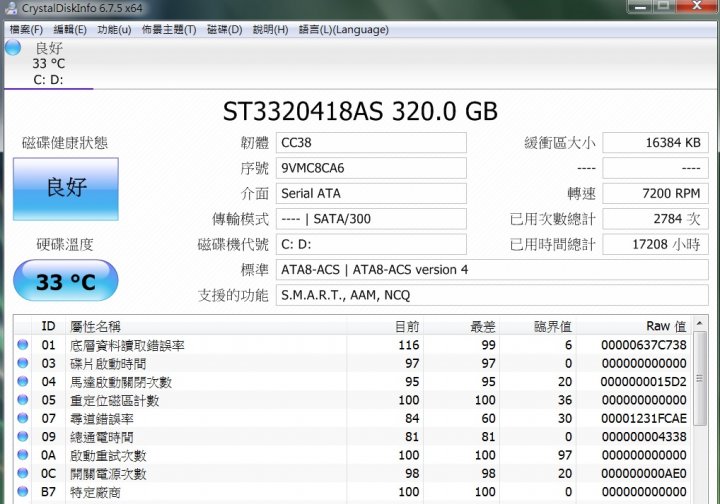Click the ST3320418AS 320.0 GB model title
720x504 pixels.
click(360, 111)
